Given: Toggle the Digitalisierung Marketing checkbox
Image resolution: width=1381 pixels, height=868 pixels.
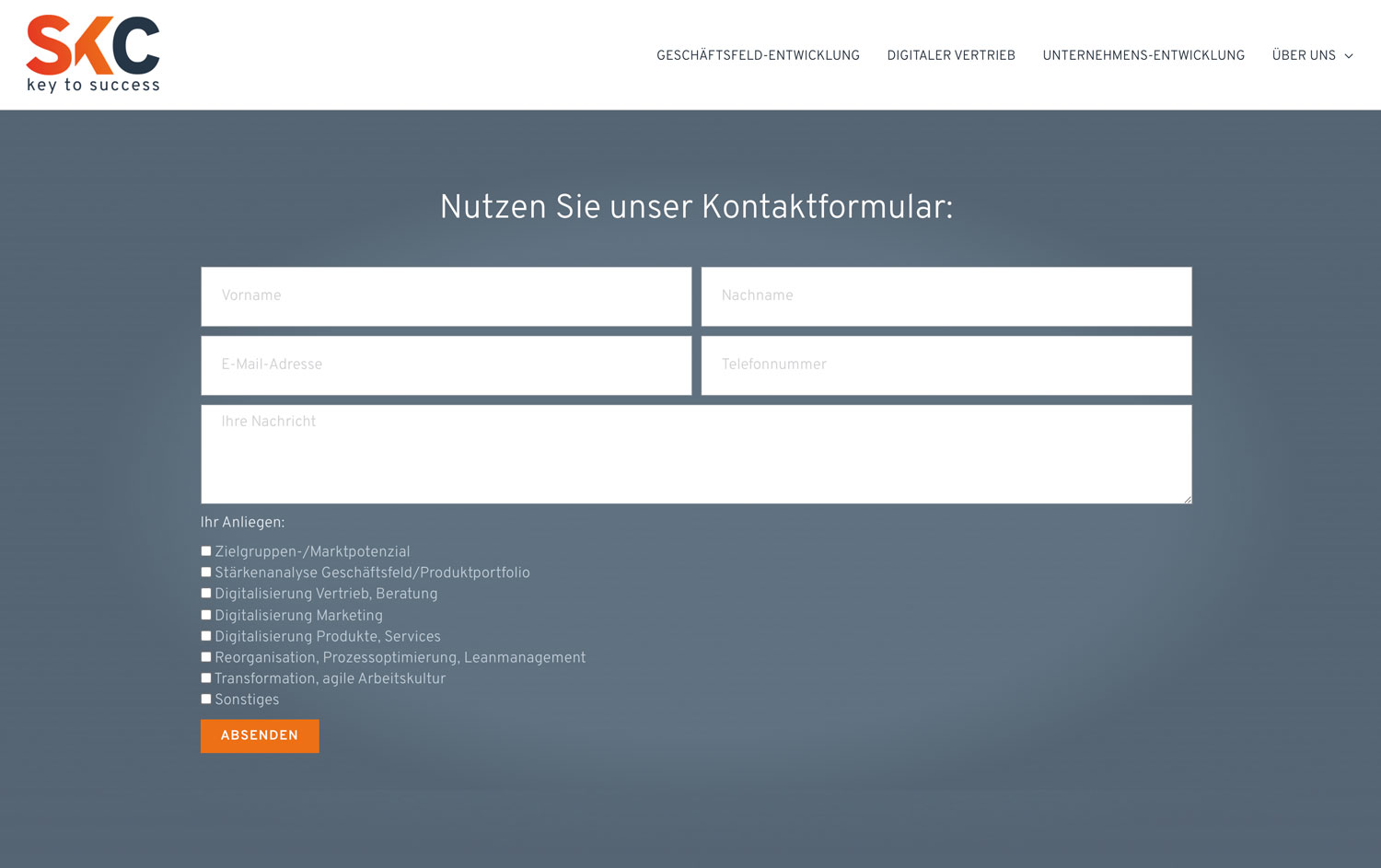Looking at the screenshot, I should (x=206, y=615).
